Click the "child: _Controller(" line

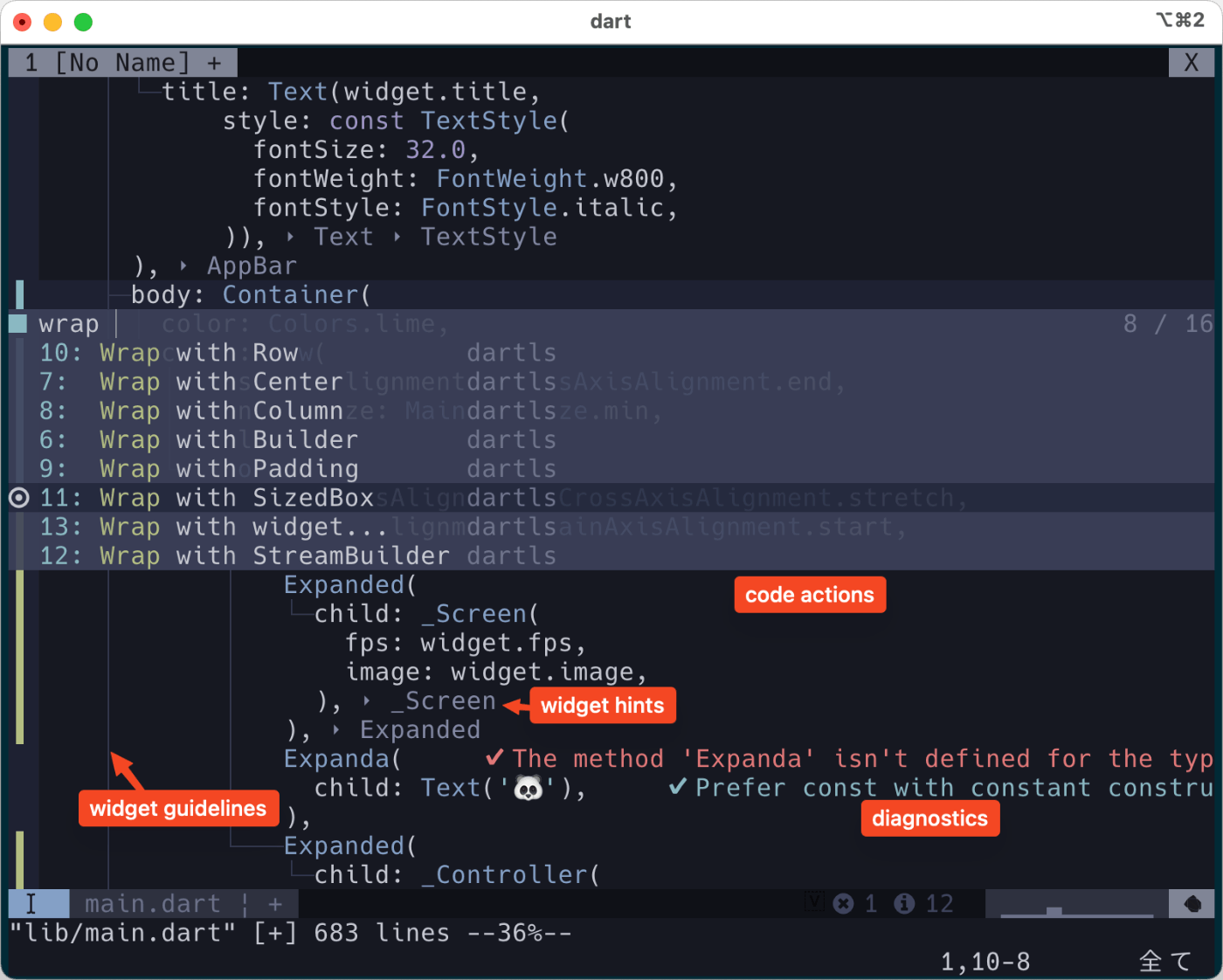(457, 874)
